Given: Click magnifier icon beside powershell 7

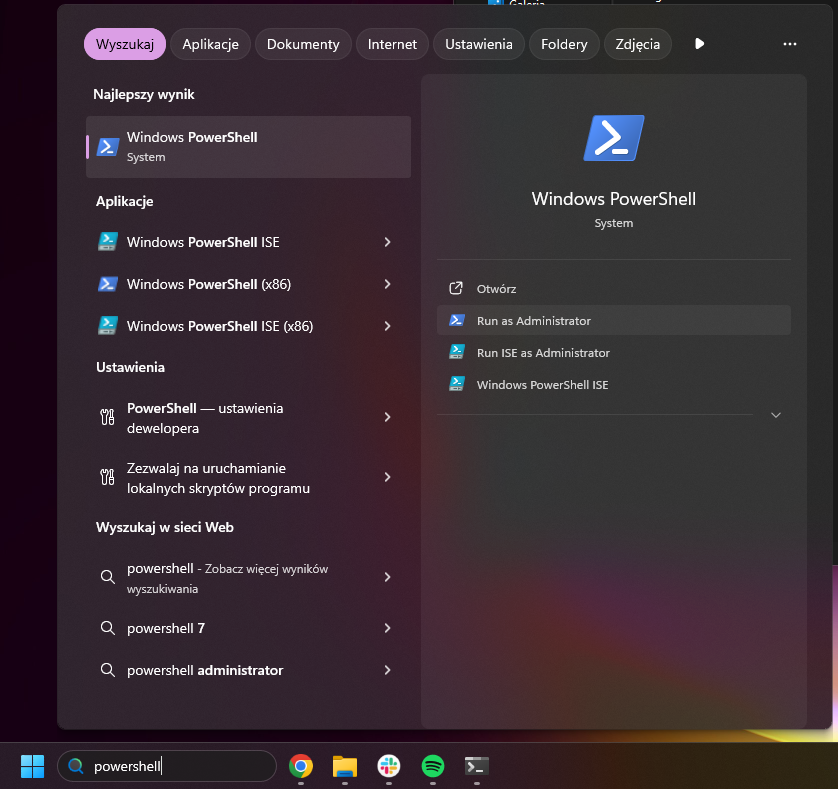Looking at the screenshot, I should [107, 628].
